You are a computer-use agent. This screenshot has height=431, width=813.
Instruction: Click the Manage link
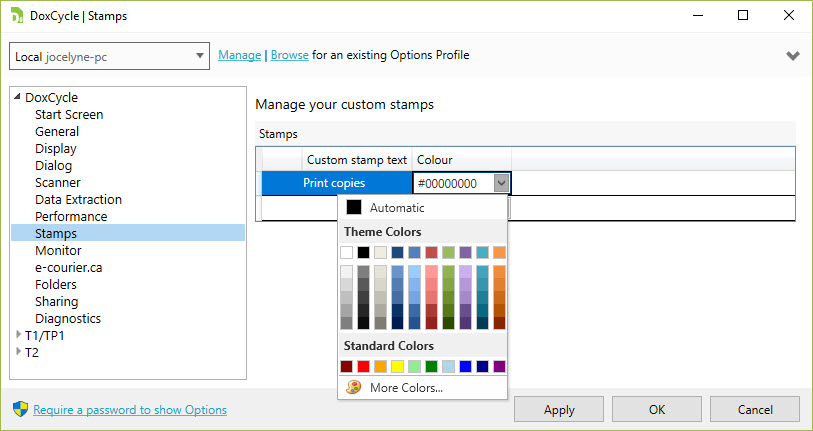point(240,55)
